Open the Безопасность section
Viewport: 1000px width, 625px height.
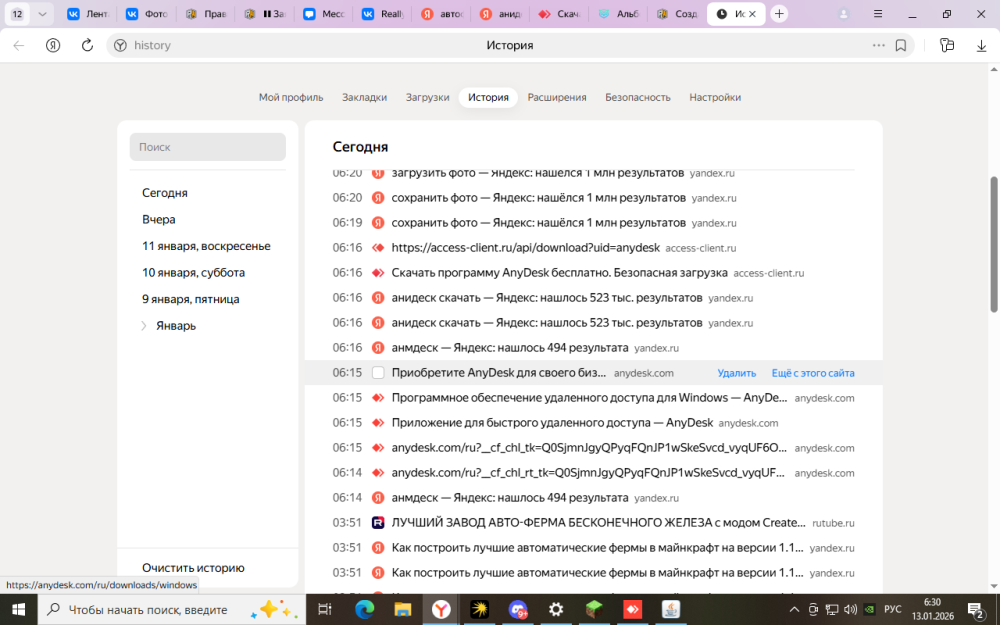tap(638, 98)
